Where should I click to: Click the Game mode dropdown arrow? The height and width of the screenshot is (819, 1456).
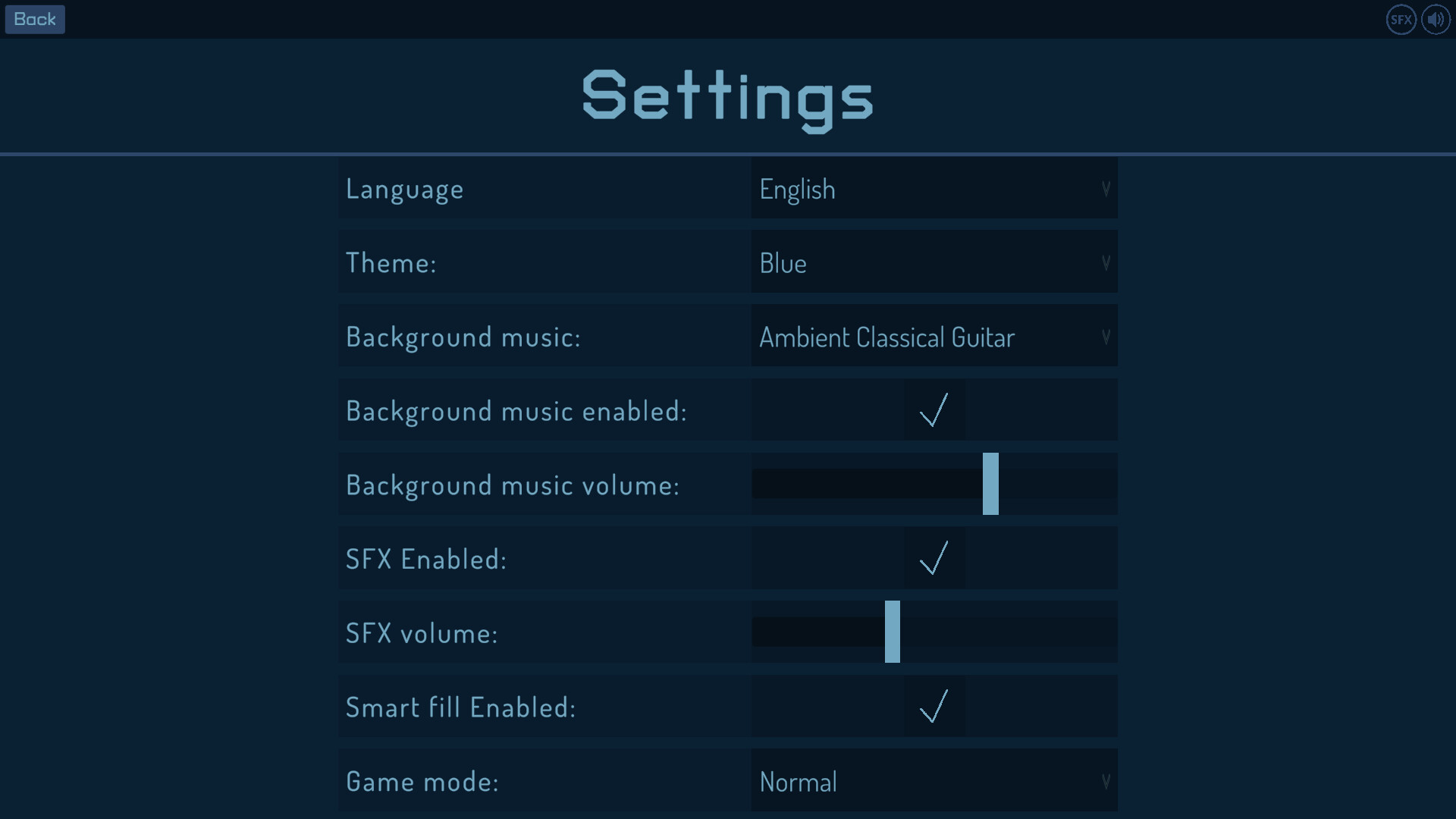(1106, 781)
